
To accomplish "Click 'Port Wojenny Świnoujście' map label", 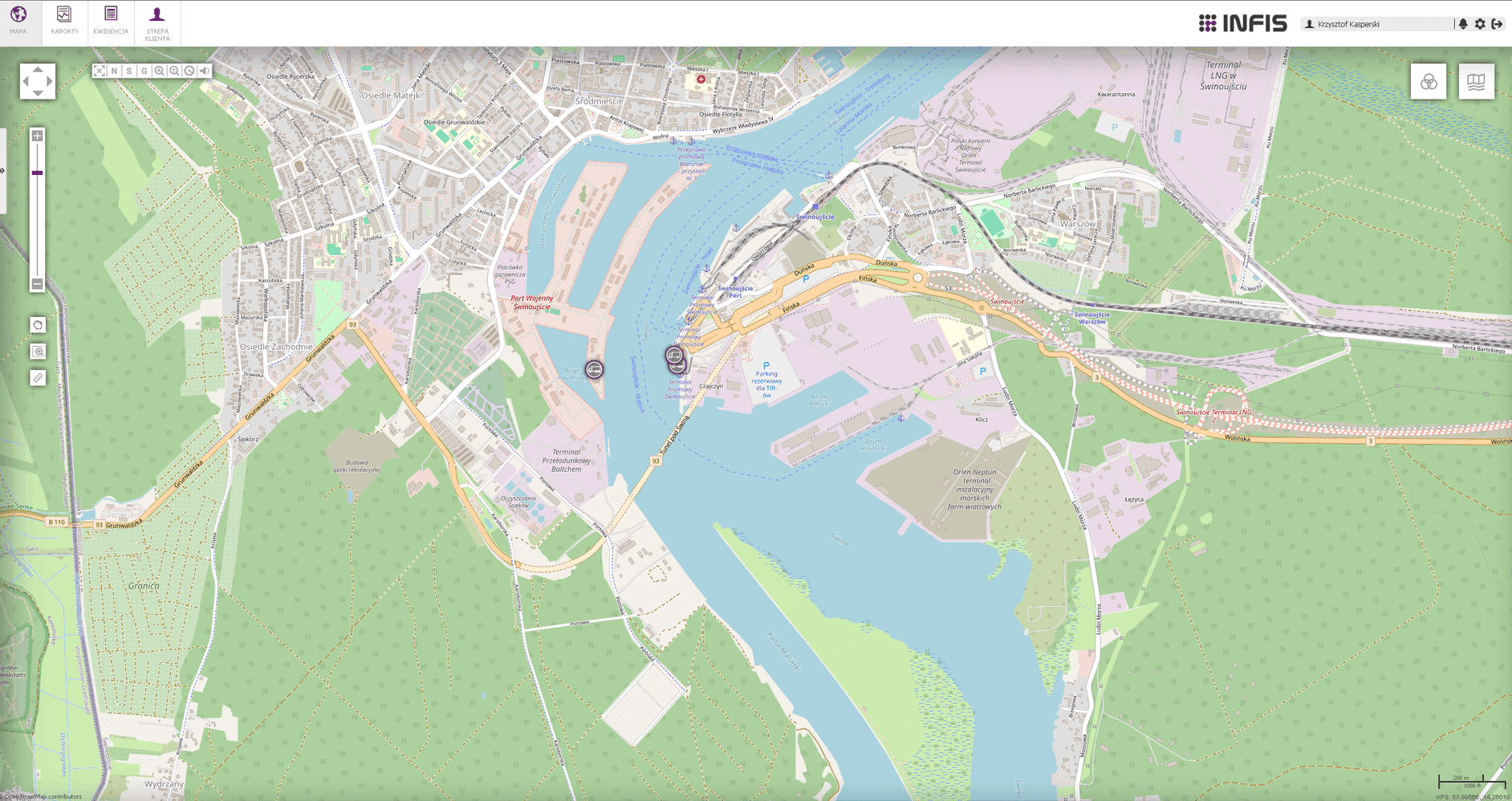I will point(532,303).
